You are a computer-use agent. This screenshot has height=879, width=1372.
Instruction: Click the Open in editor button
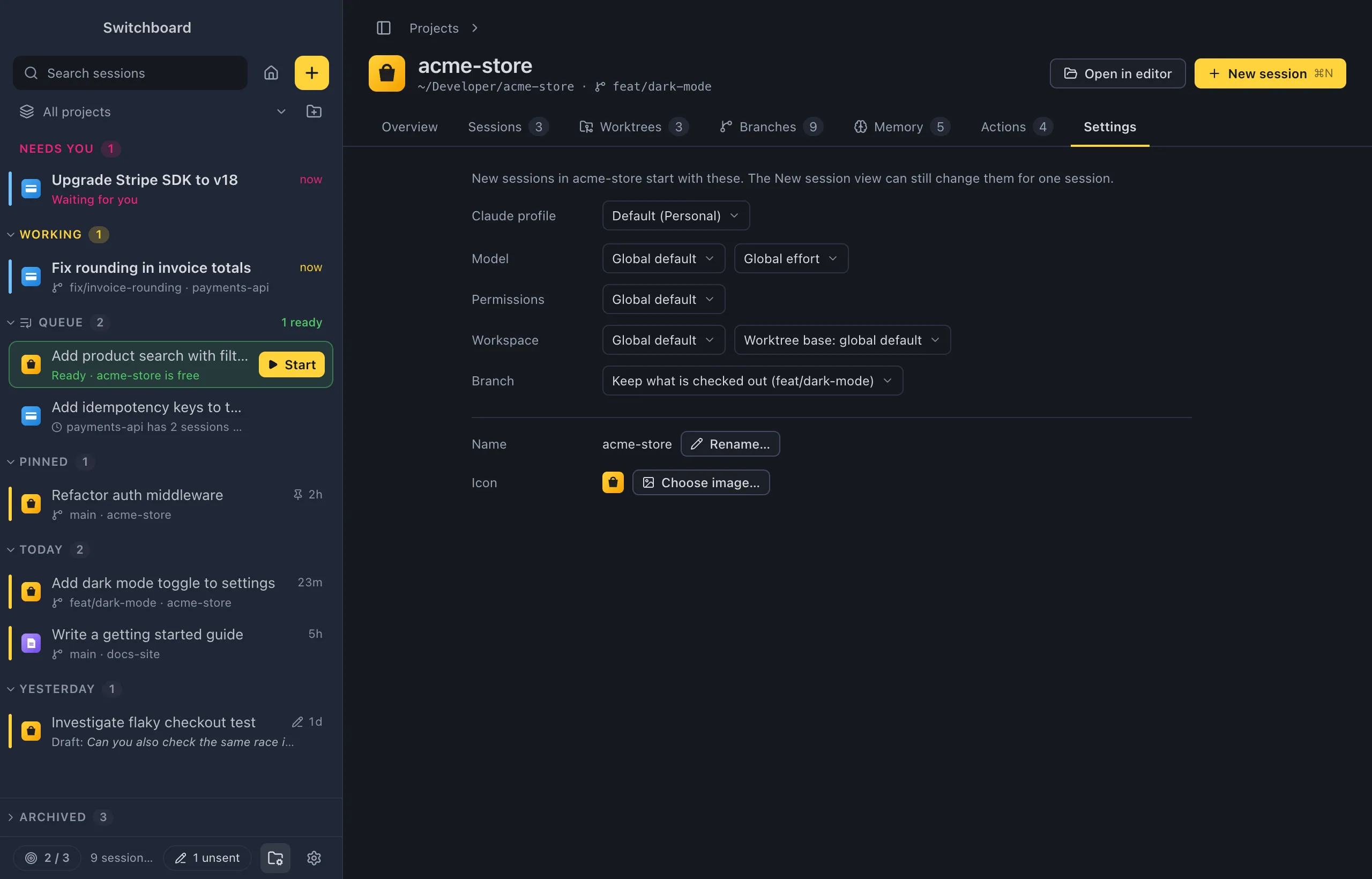pos(1117,73)
